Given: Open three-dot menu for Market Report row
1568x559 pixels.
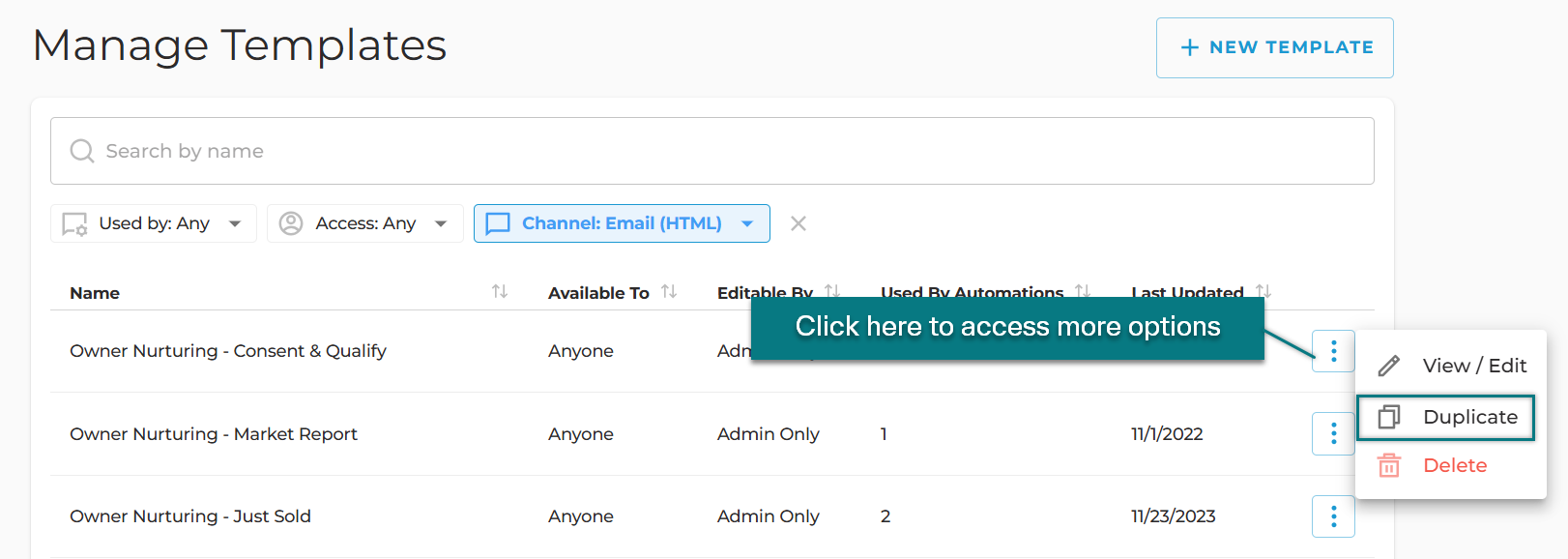Looking at the screenshot, I should (x=1333, y=433).
